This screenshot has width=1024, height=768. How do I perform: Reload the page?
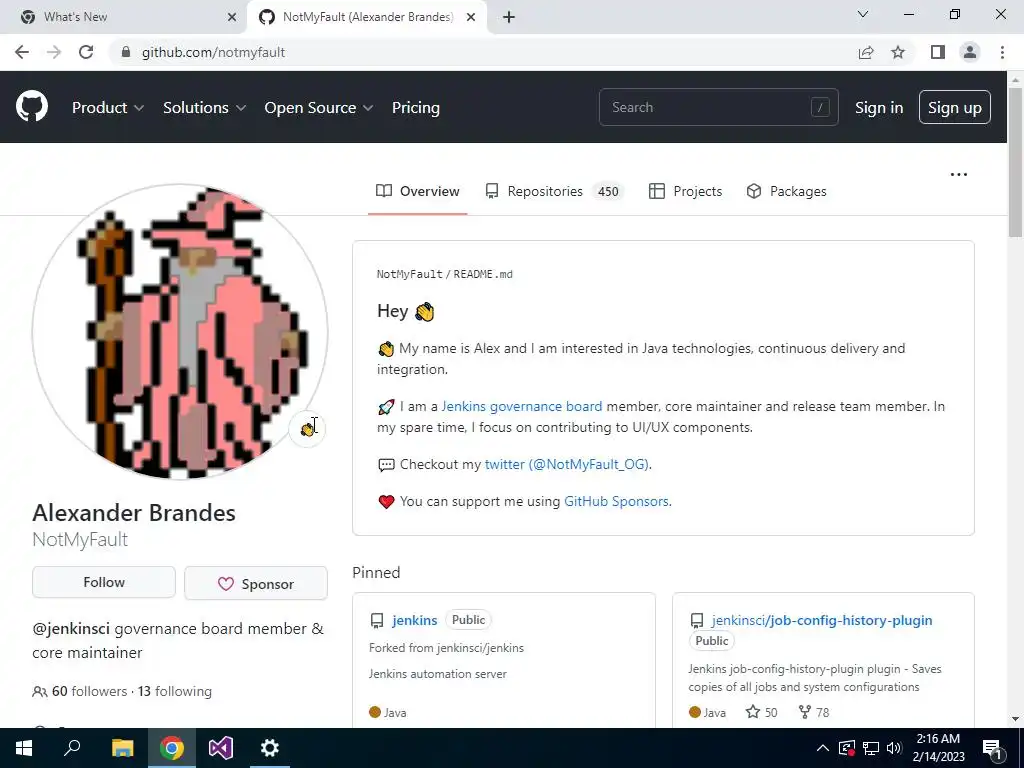tap(86, 52)
